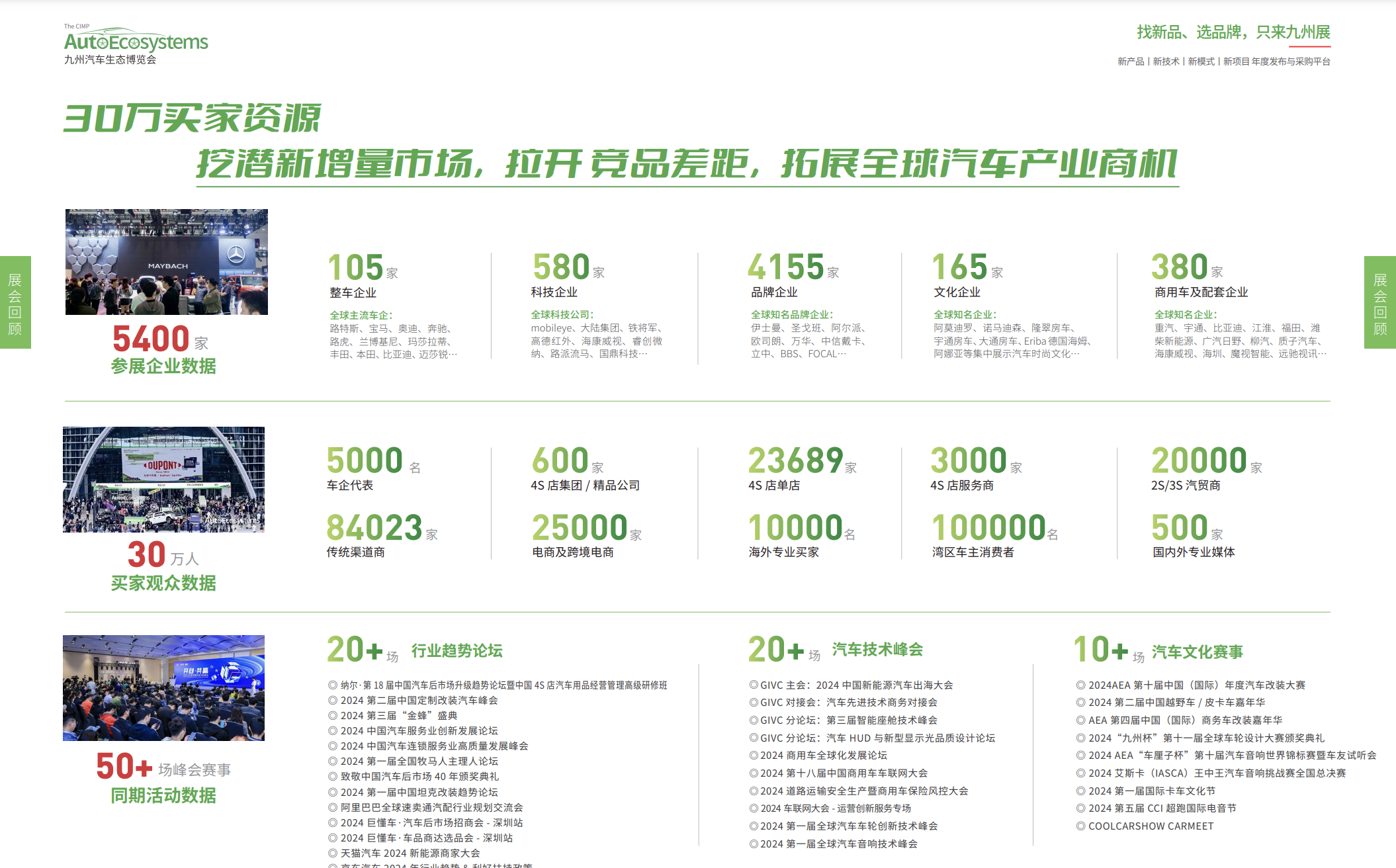
Task: Click the COOLCARSHOW CARMEET entry
Action: [1145, 826]
